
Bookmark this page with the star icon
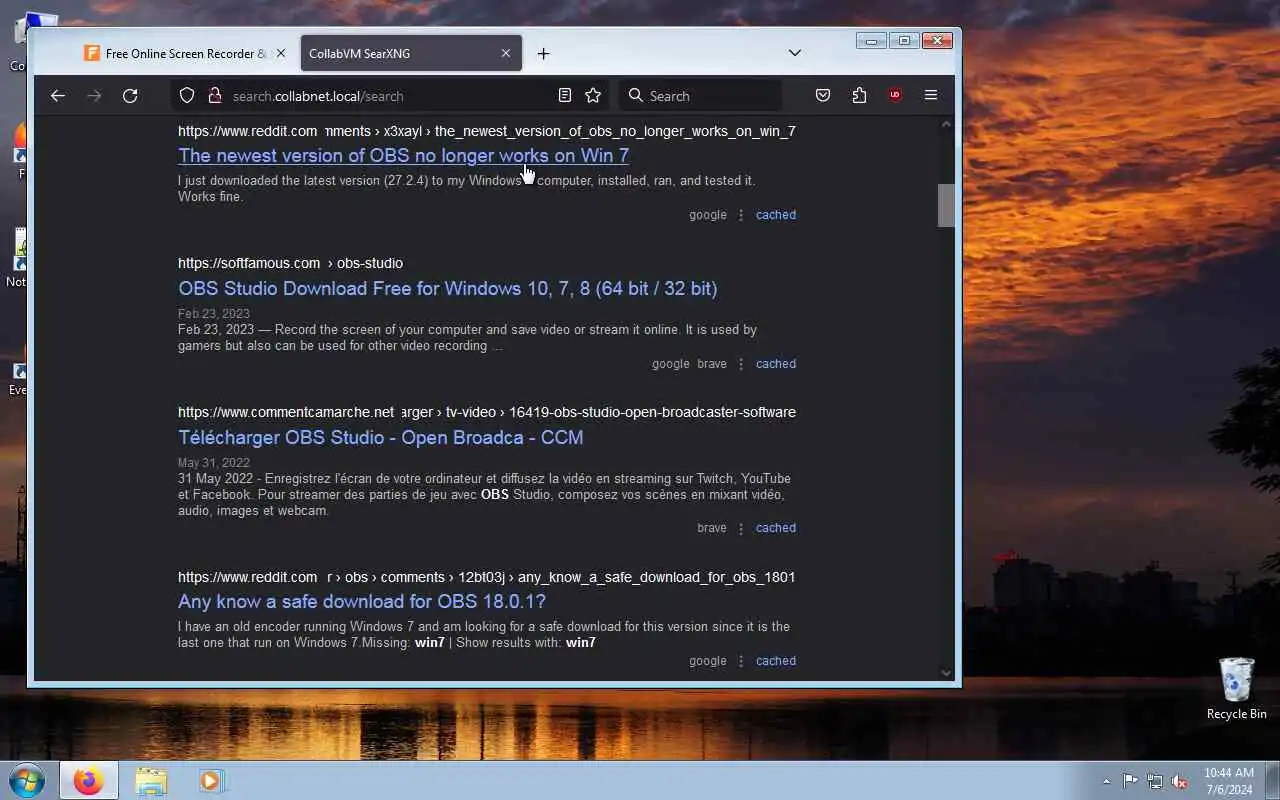[x=593, y=96]
